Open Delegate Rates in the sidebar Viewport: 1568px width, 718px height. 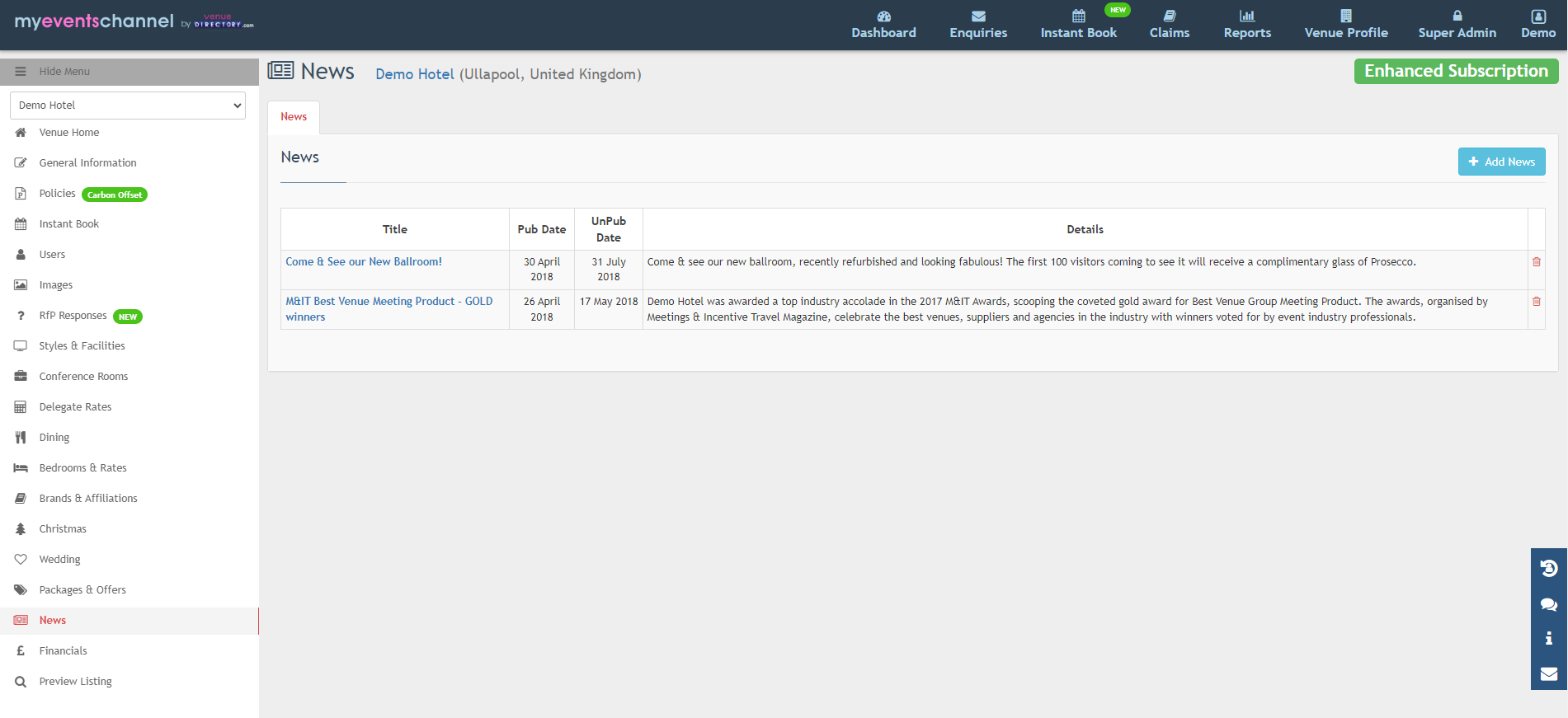75,406
